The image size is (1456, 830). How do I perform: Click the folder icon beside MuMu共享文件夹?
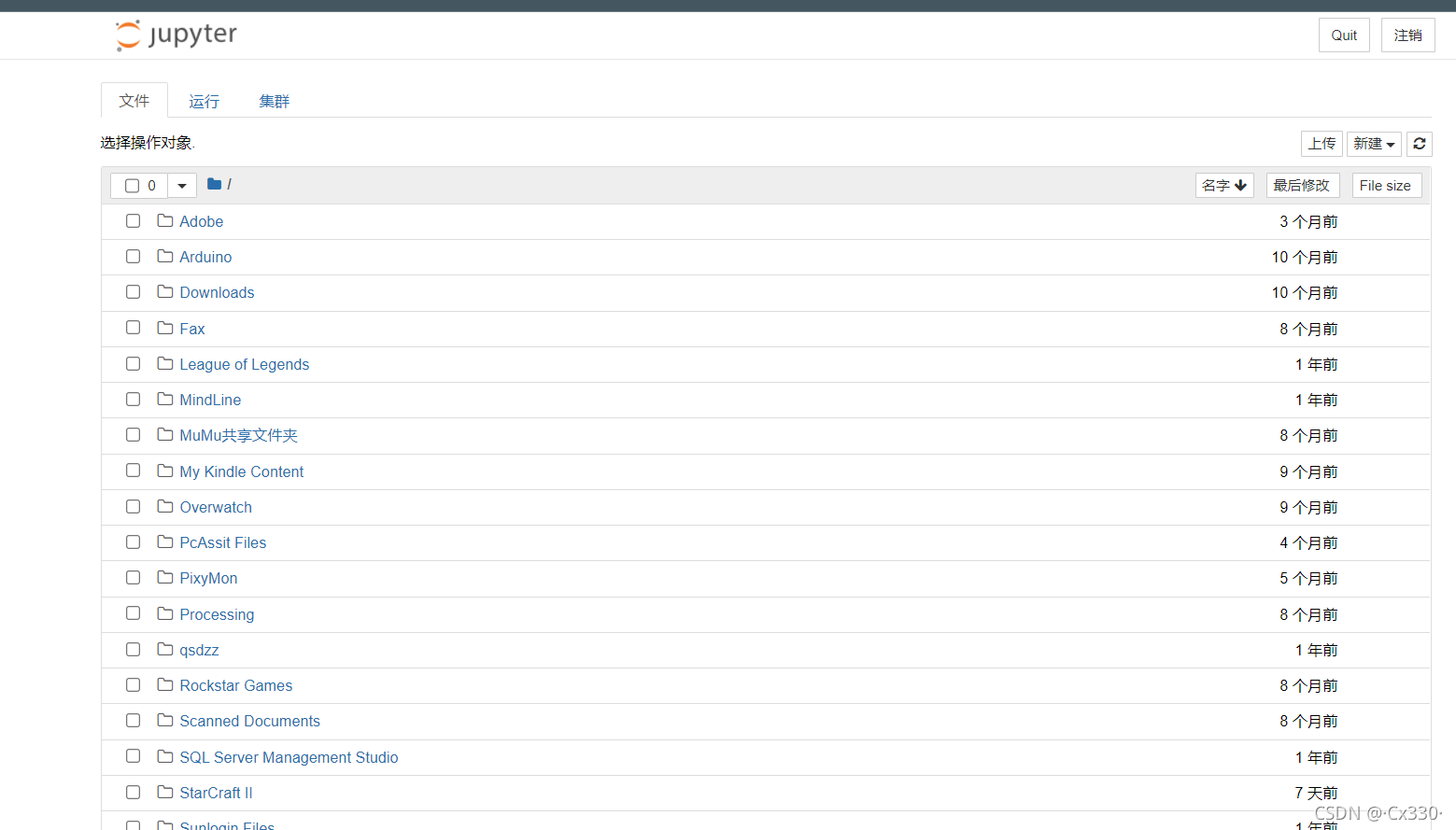165,435
